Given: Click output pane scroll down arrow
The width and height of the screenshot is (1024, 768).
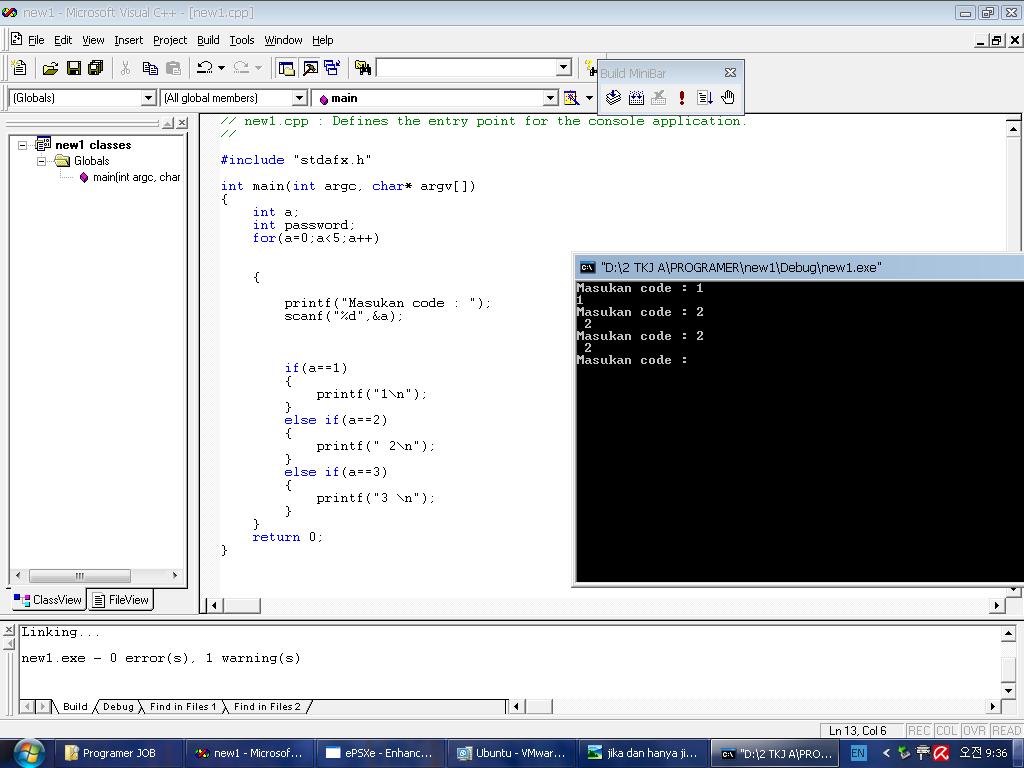Looking at the screenshot, I should [1008, 690].
